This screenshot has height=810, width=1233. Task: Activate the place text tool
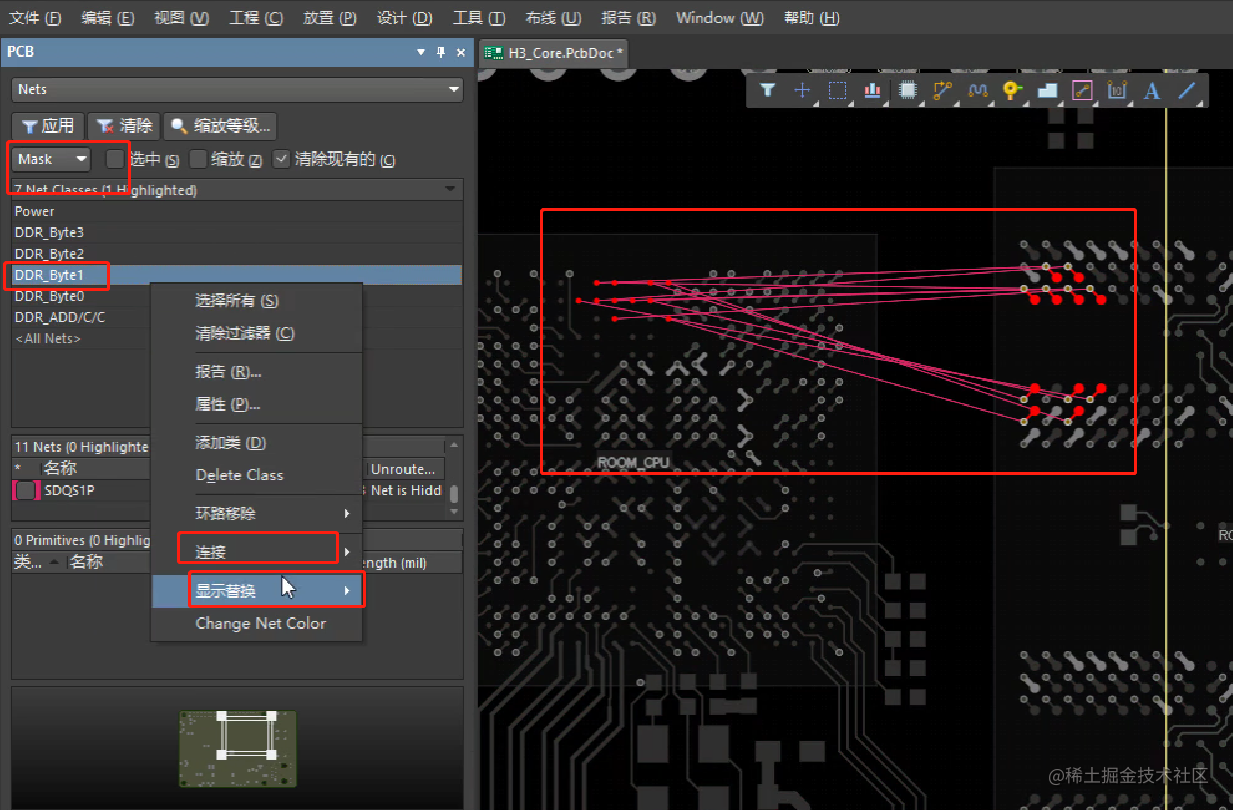1152,90
